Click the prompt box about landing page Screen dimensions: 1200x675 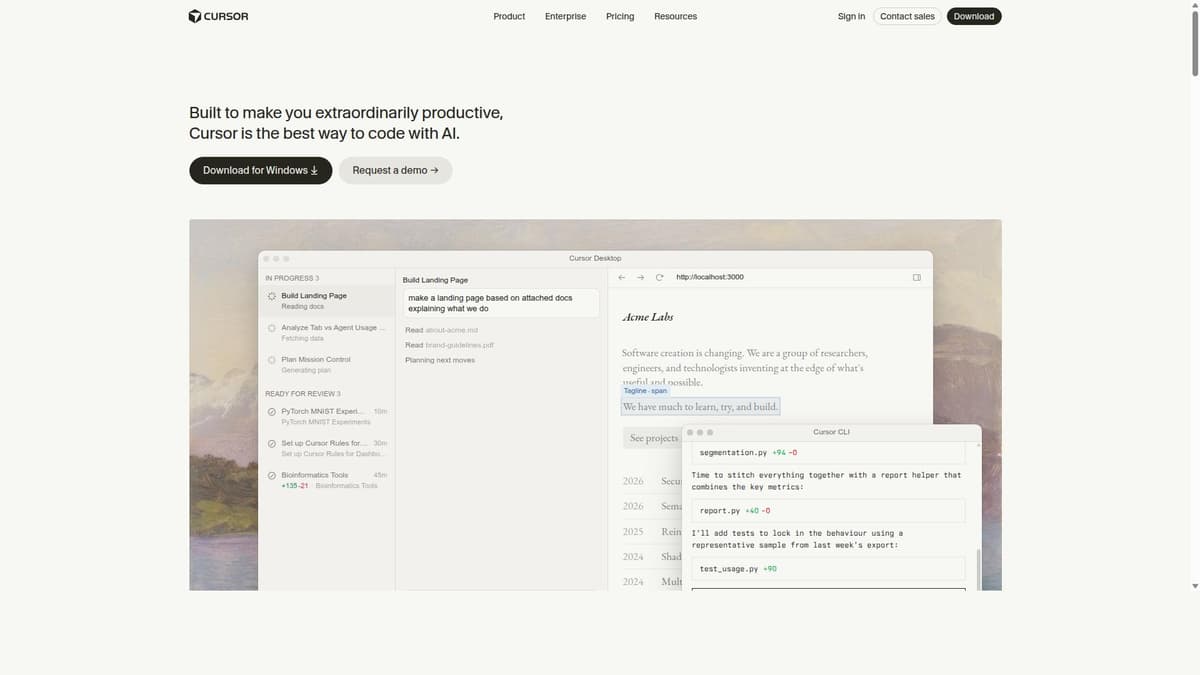pos(502,303)
